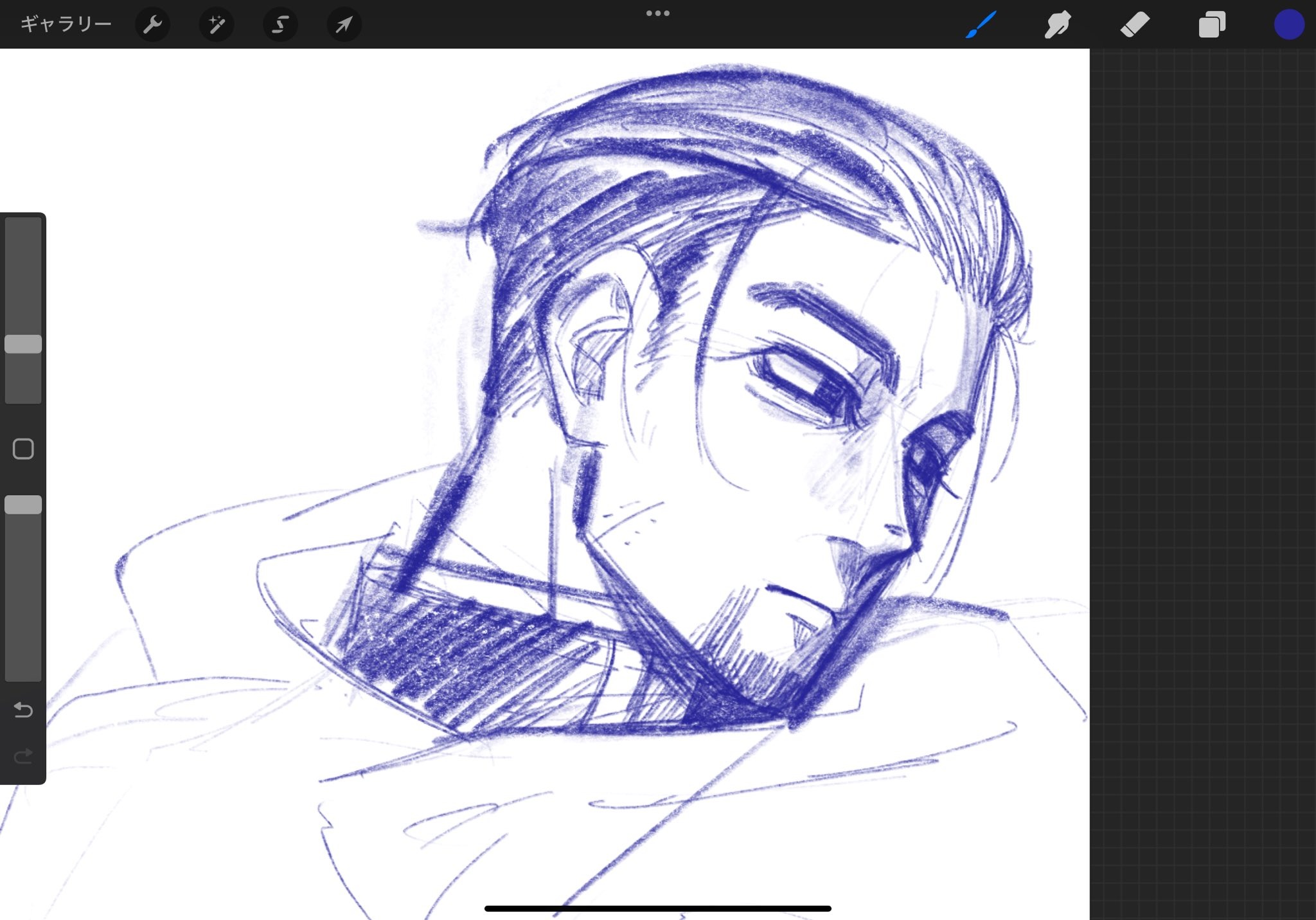Viewport: 1316px width, 920px height.
Task: Open the Actions wrench menu
Action: pos(152,24)
